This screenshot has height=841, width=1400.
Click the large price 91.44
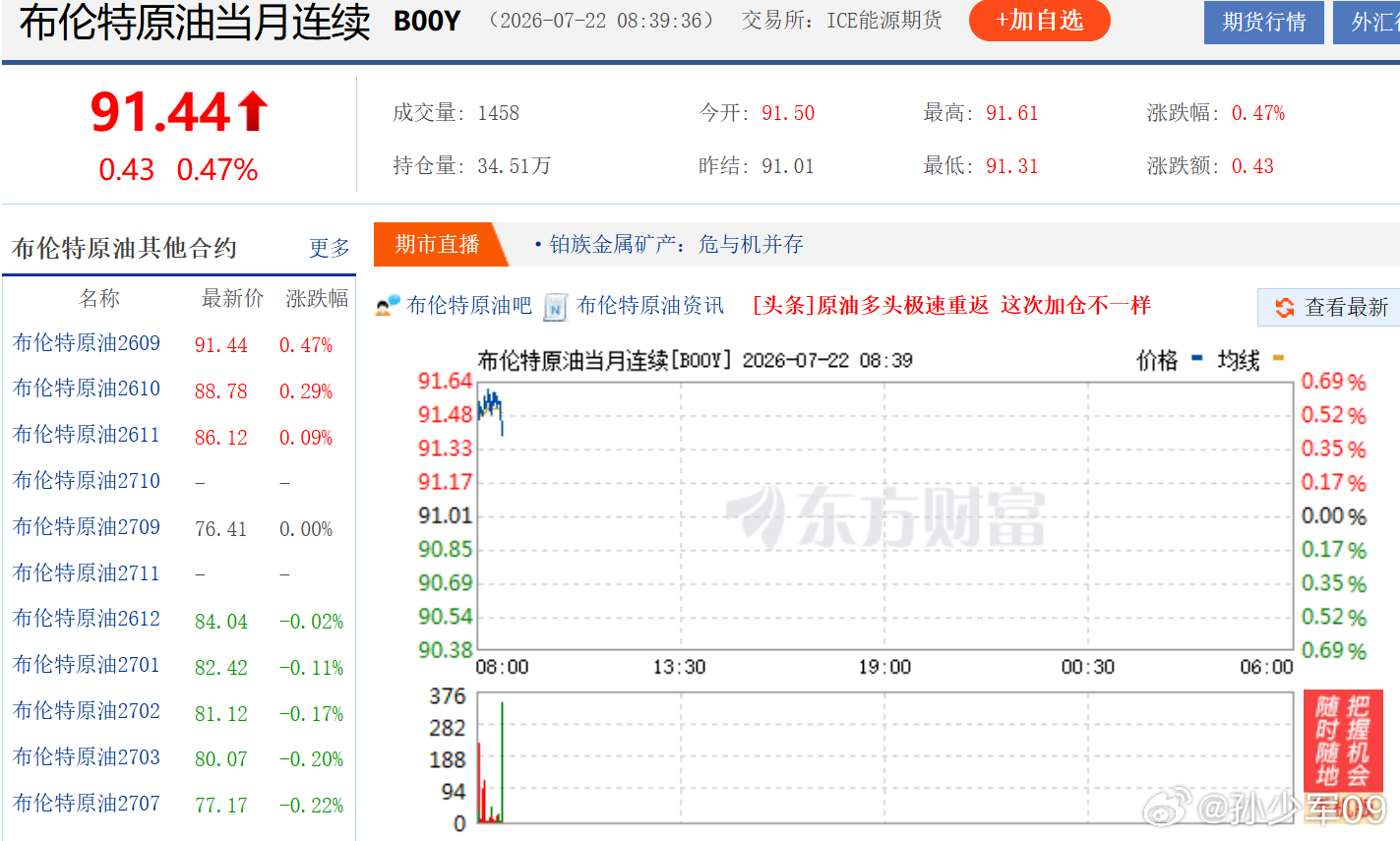[161, 111]
